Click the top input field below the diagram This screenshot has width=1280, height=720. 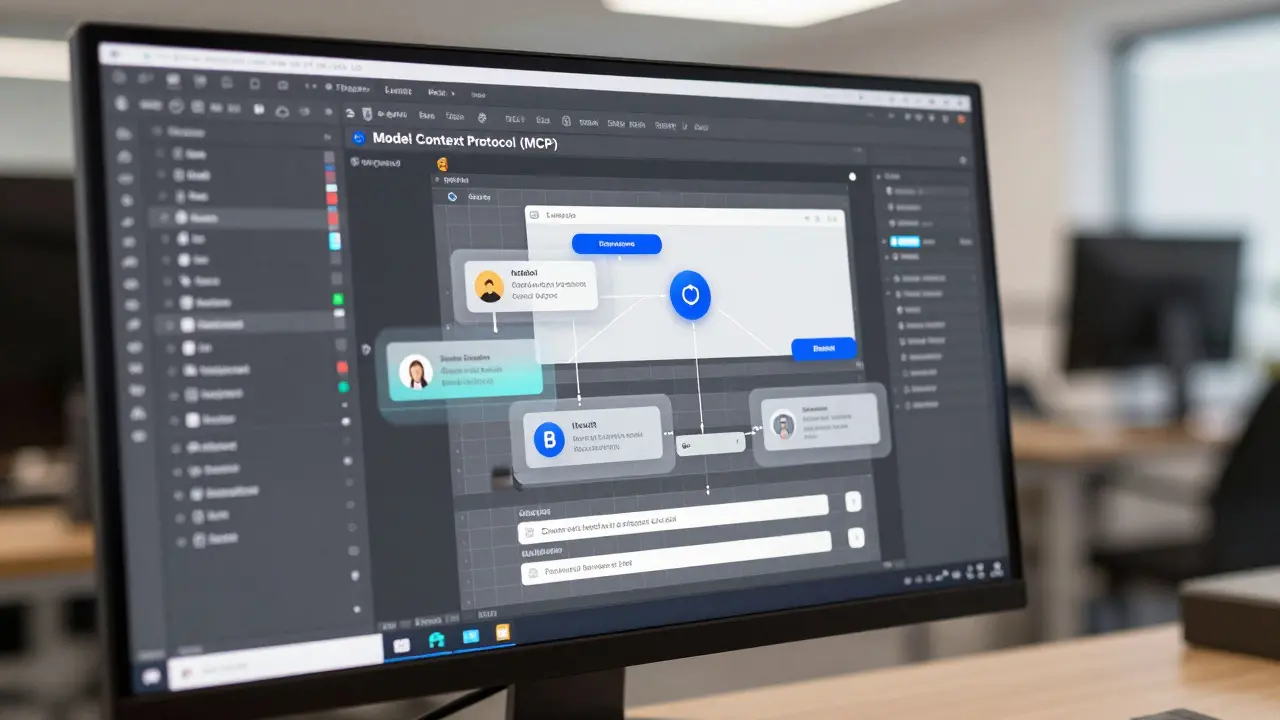tap(672, 520)
